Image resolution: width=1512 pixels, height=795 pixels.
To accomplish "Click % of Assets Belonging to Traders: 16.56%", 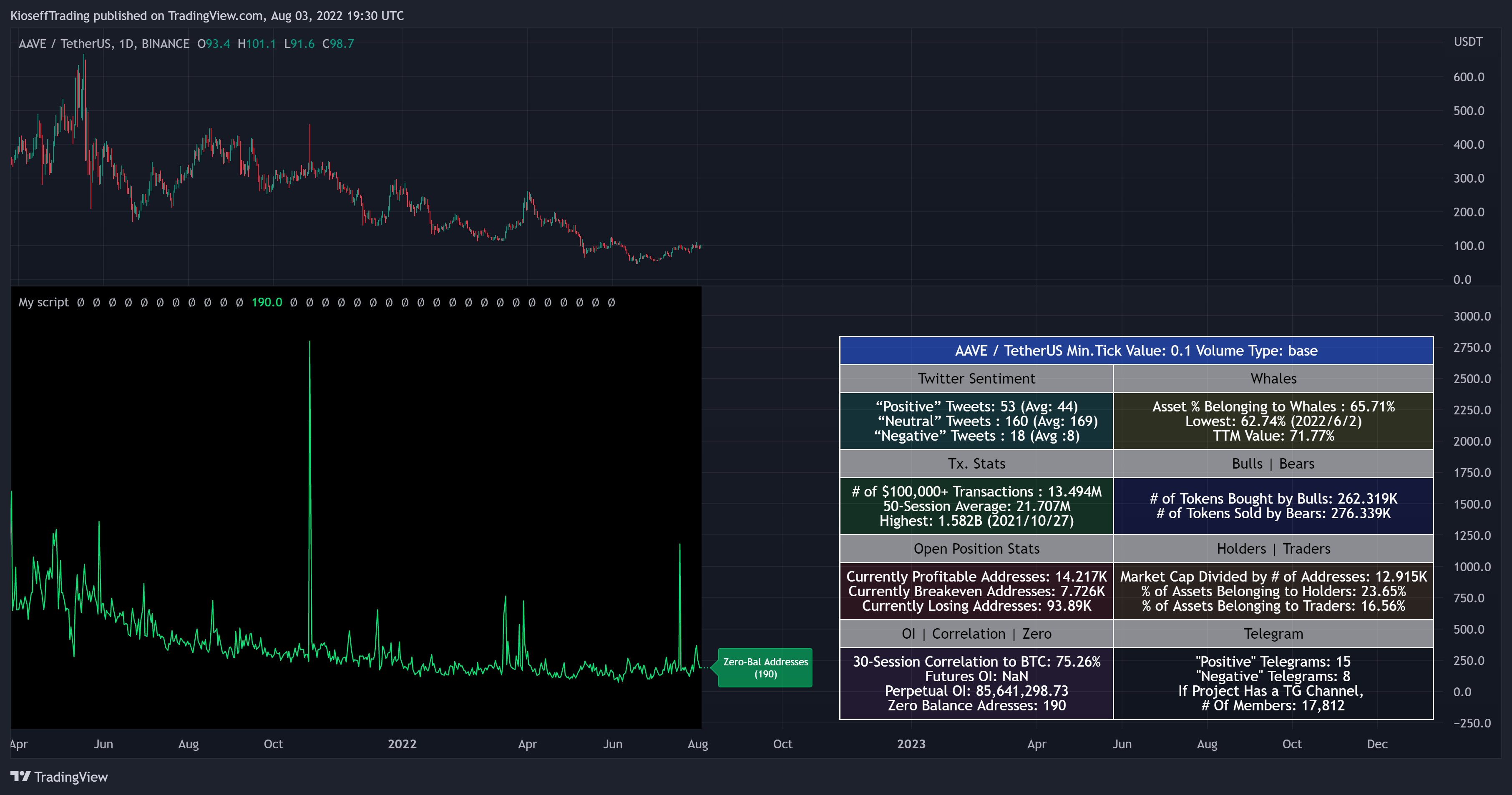I will (x=1274, y=606).
